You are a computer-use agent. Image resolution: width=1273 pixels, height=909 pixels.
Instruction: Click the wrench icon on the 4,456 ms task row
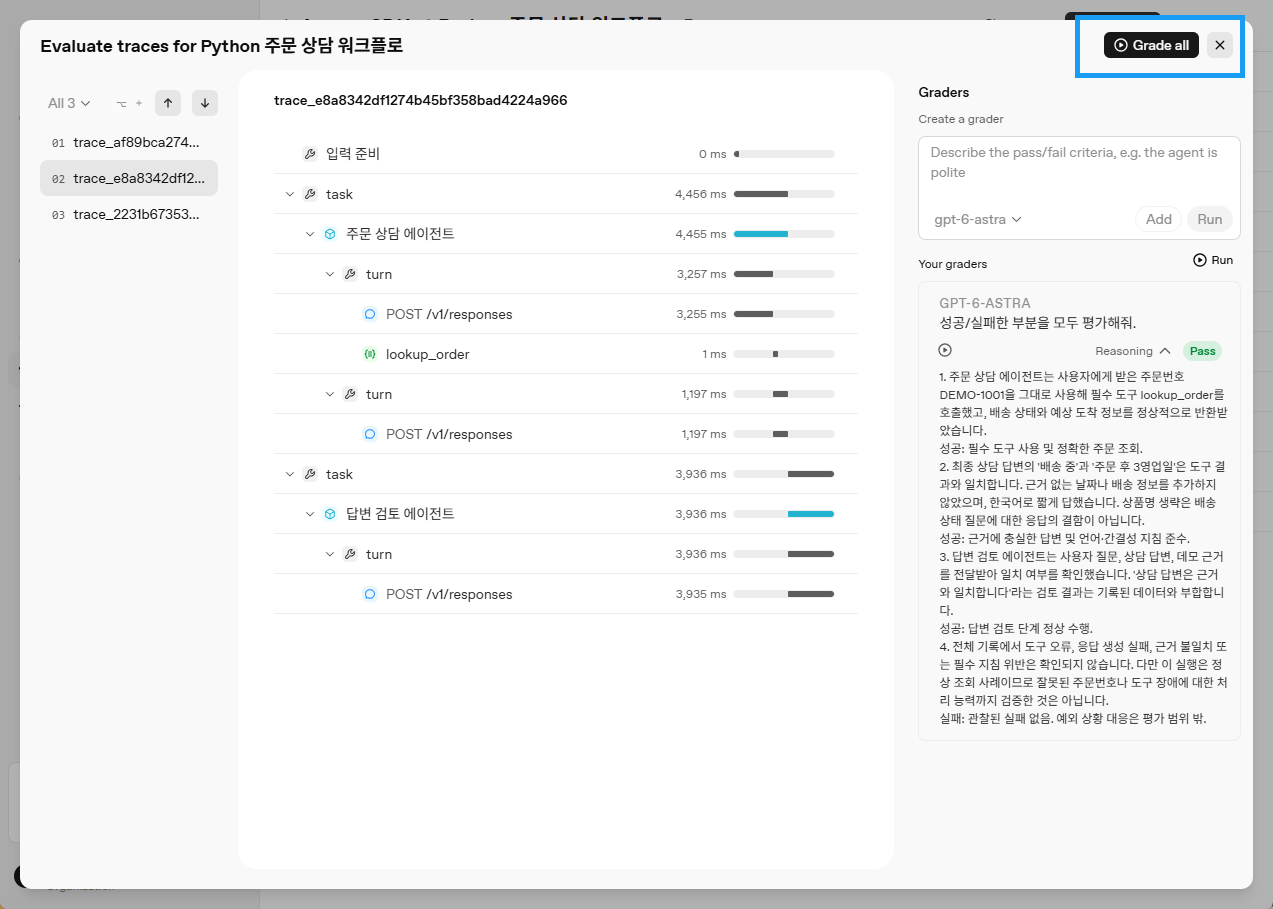point(310,194)
